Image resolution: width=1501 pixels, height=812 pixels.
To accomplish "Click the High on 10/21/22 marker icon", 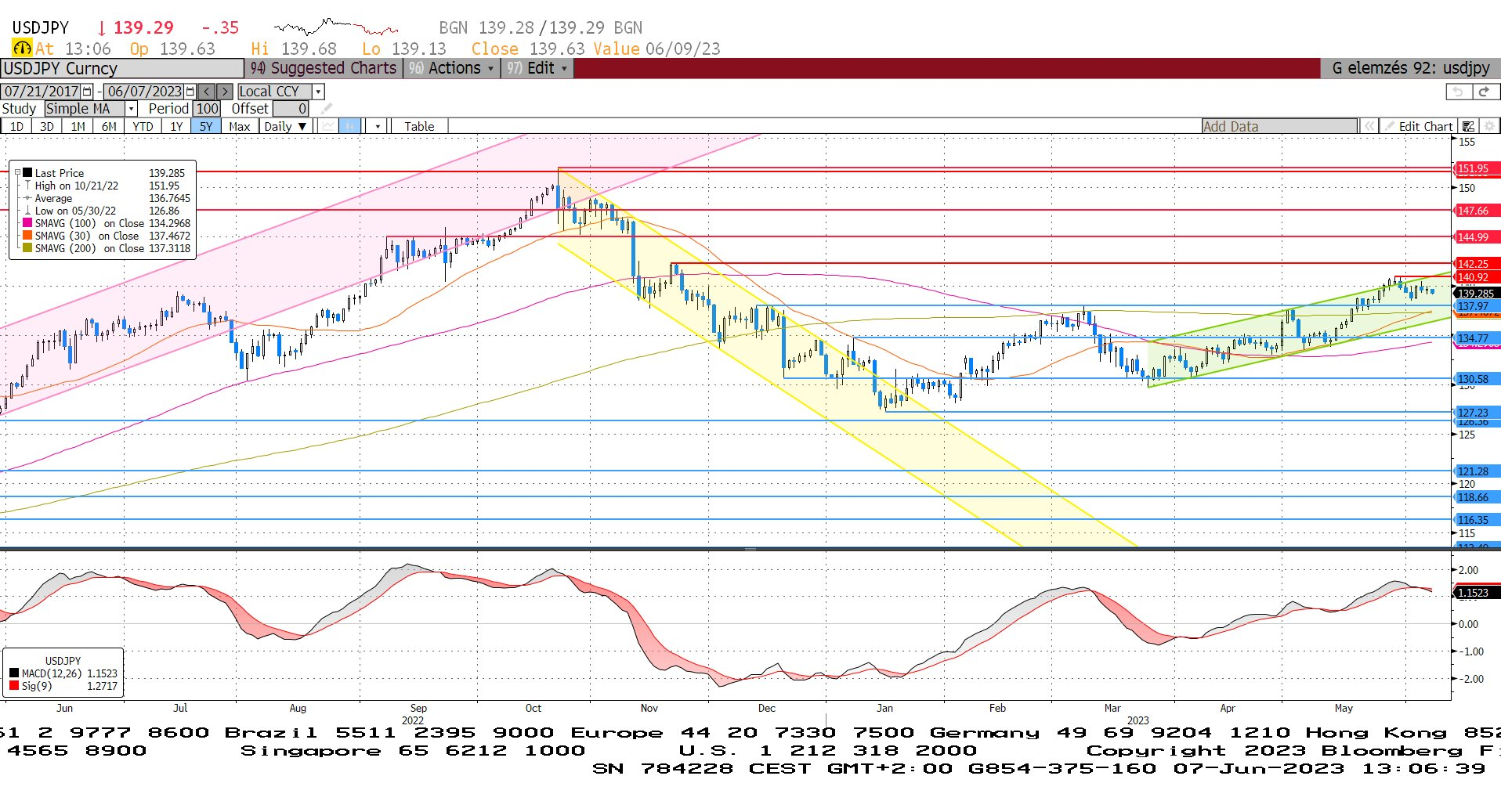I will coord(27,186).
